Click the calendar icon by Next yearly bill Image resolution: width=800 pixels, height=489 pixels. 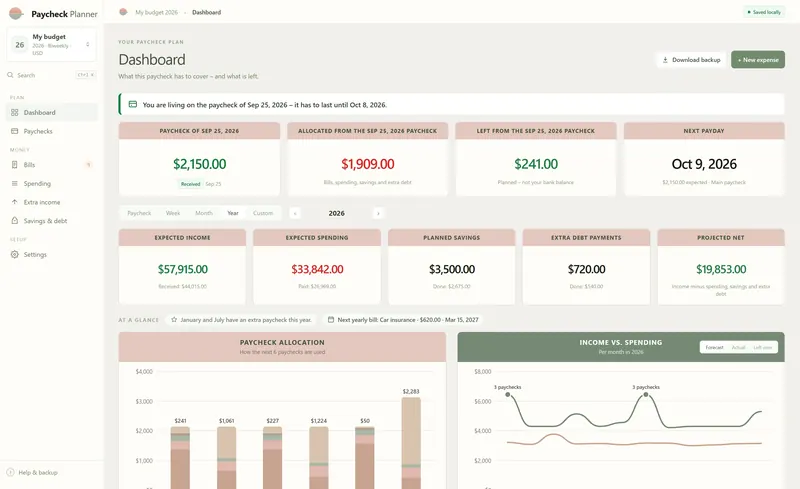(x=331, y=320)
